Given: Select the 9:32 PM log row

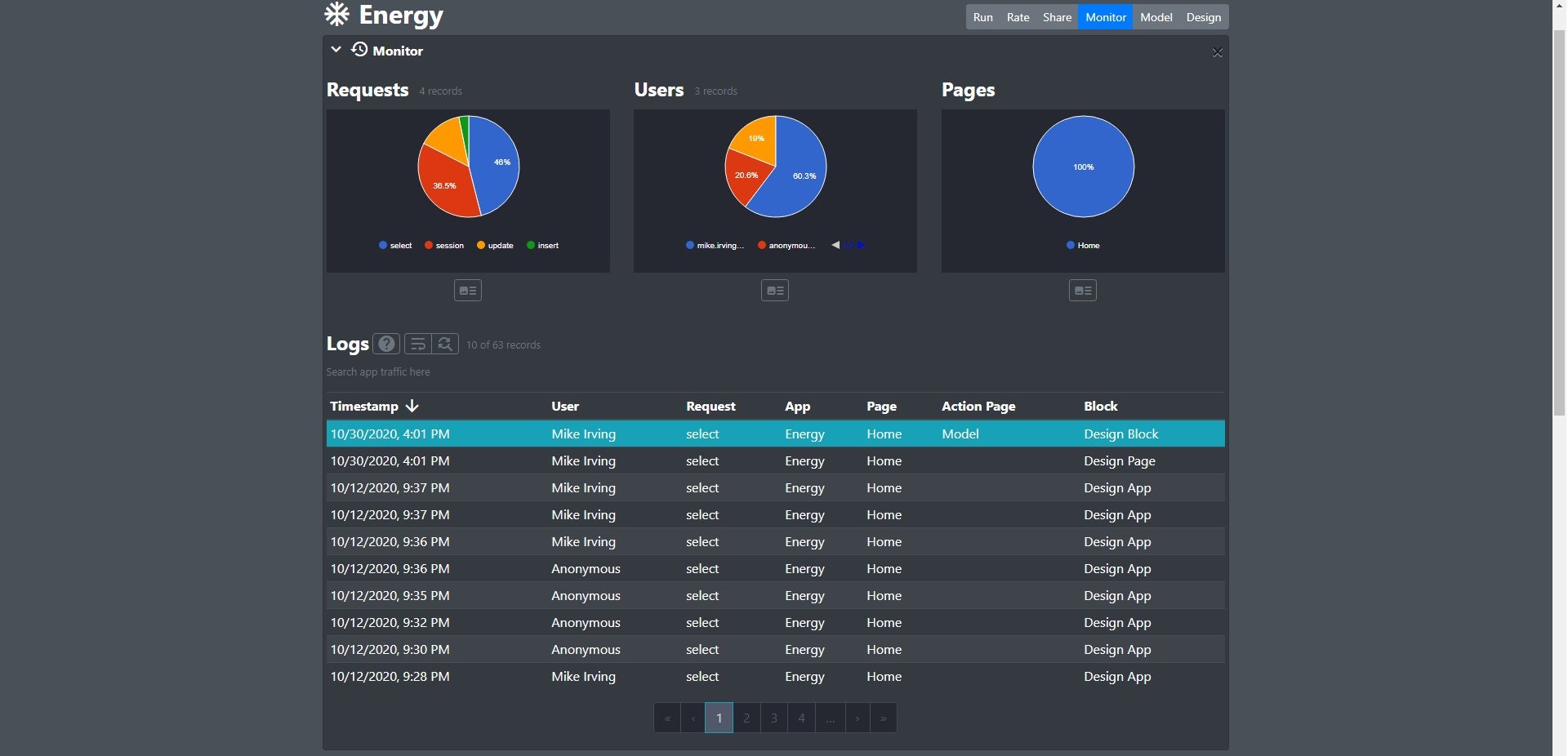Looking at the screenshot, I should (776, 622).
